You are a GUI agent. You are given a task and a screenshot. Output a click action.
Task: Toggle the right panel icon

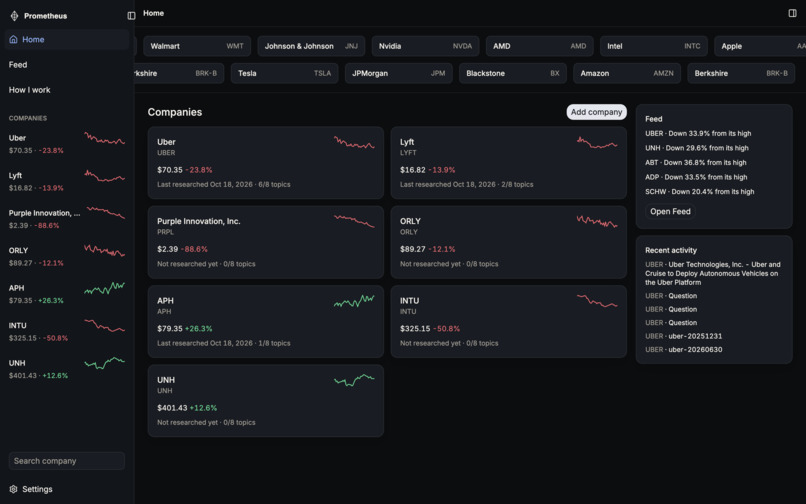click(792, 13)
